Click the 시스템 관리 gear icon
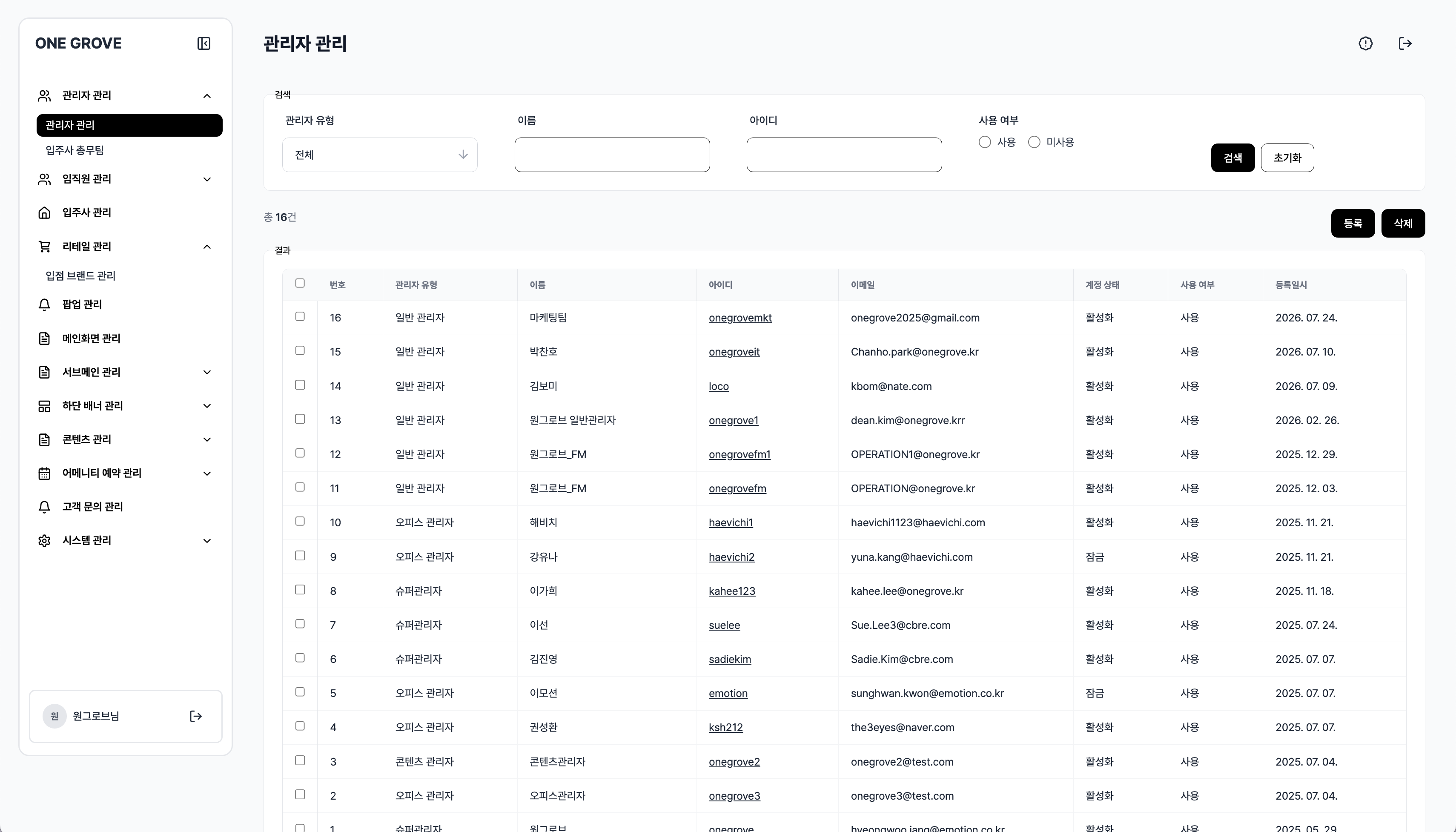 point(44,541)
